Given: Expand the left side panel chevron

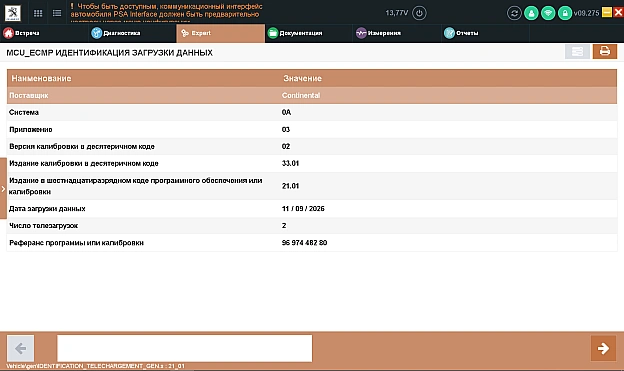Looking at the screenshot, I should [3, 189].
